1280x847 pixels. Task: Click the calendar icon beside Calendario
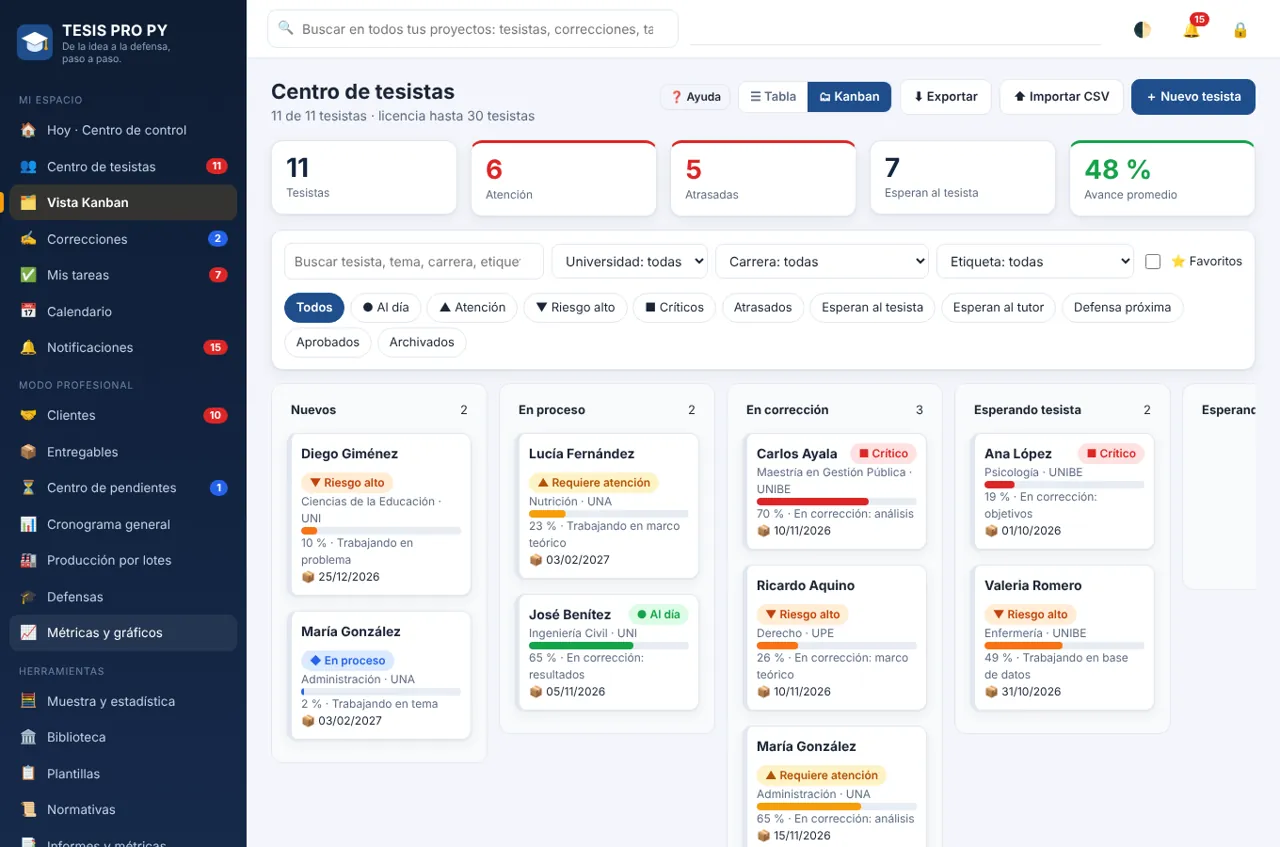(x=28, y=311)
